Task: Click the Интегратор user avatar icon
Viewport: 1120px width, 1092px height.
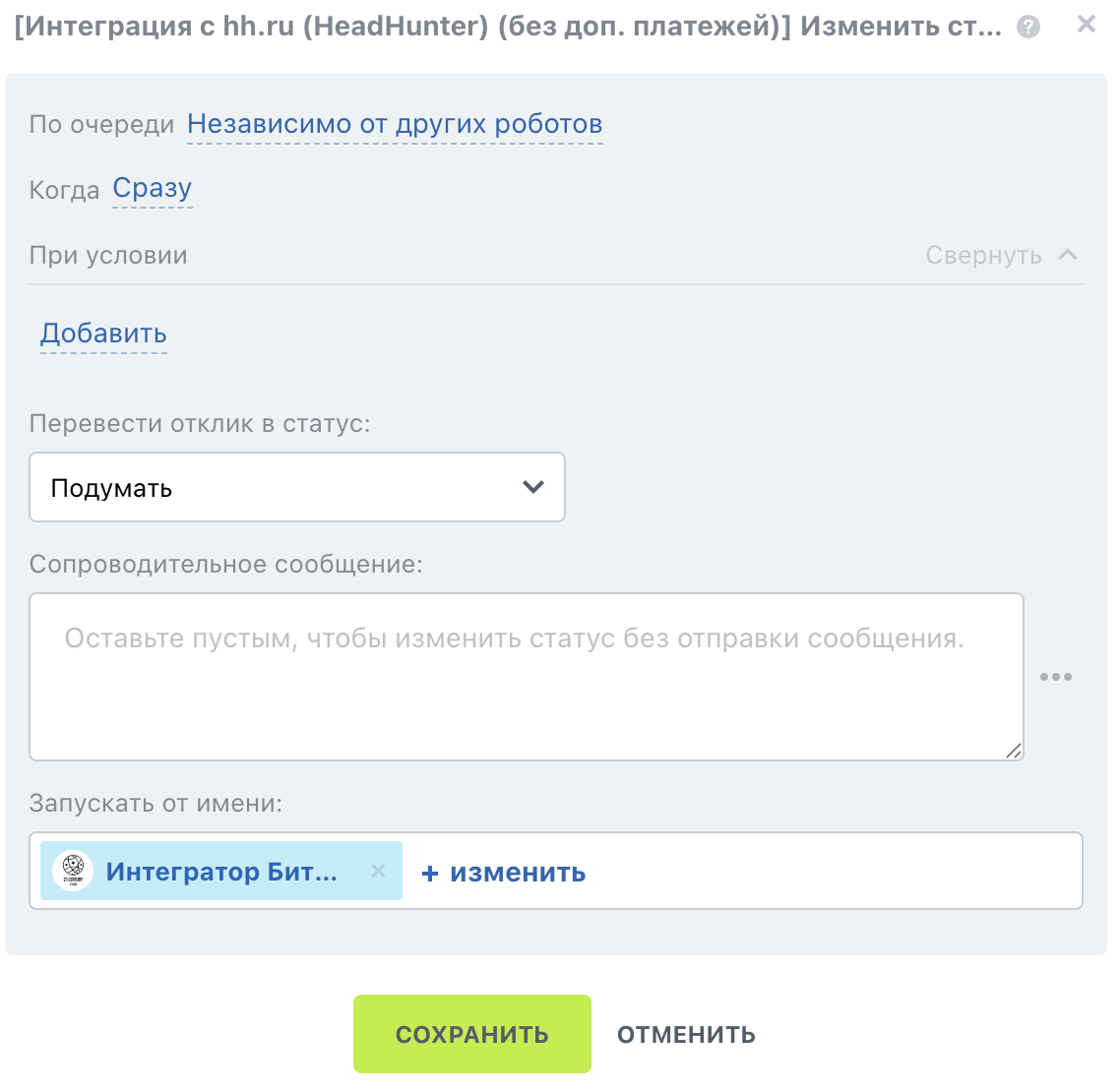Action: pos(73,871)
